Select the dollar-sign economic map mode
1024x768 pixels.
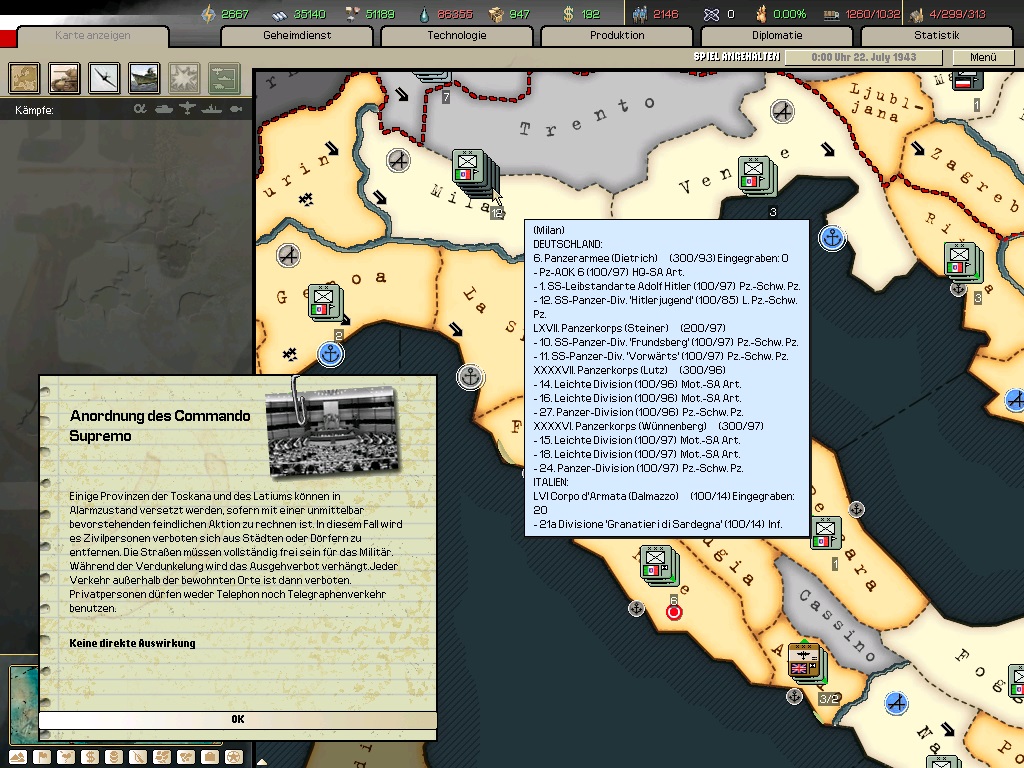(90, 757)
